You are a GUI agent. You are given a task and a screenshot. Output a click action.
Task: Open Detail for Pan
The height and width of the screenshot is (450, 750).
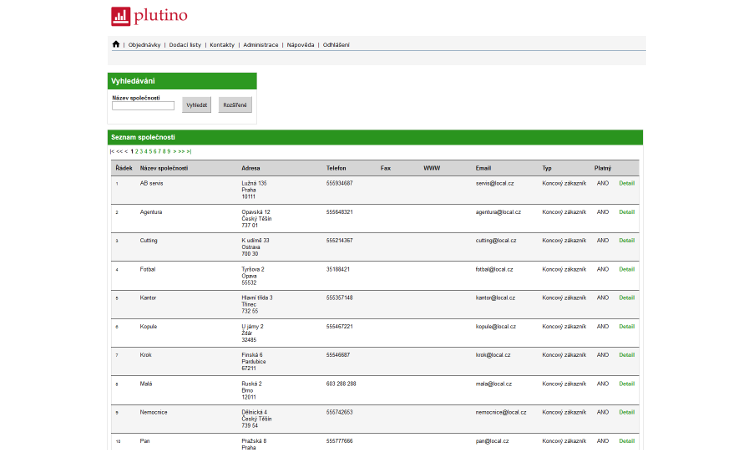[627, 441]
